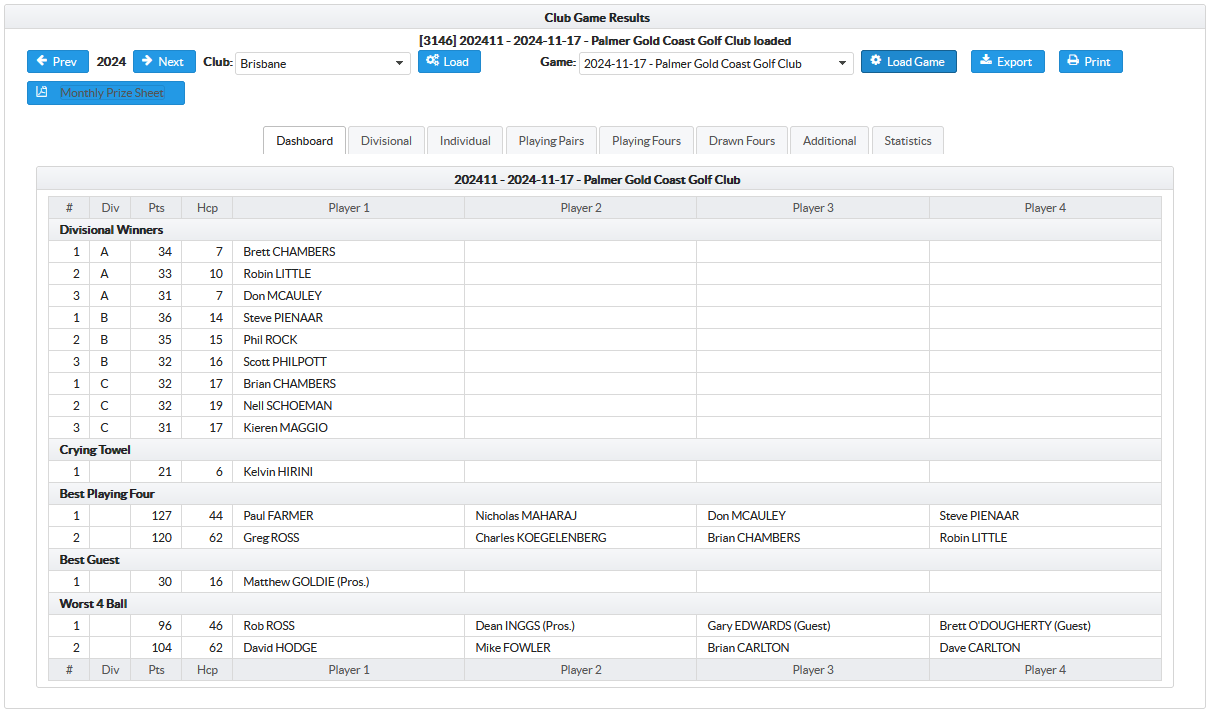Click the Prev year arrow button

click(57, 62)
